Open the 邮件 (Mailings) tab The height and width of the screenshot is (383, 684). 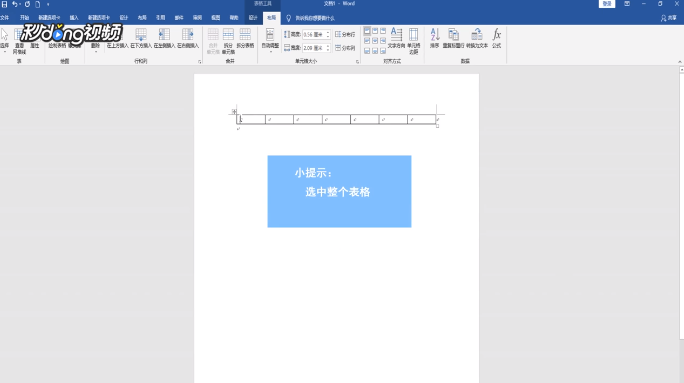coord(179,18)
